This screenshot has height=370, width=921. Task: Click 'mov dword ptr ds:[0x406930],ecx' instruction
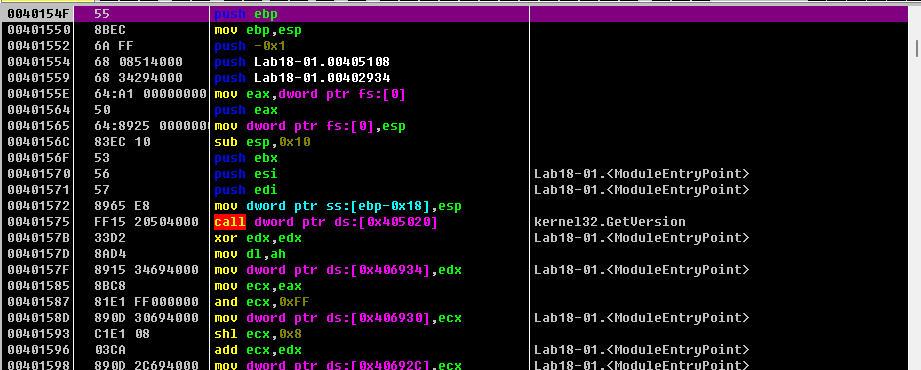[x=338, y=318]
